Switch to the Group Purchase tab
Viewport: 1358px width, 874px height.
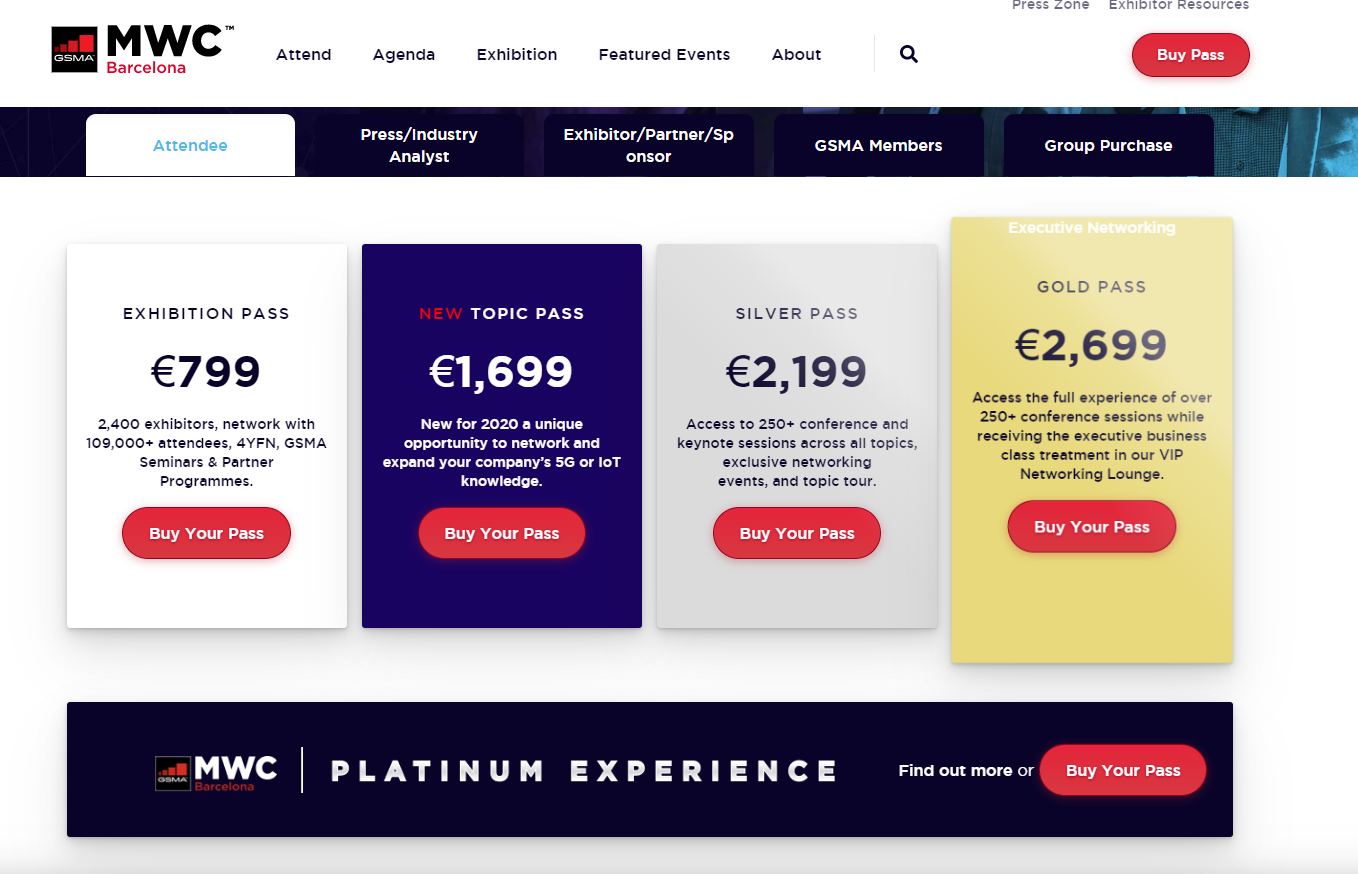(x=1108, y=145)
